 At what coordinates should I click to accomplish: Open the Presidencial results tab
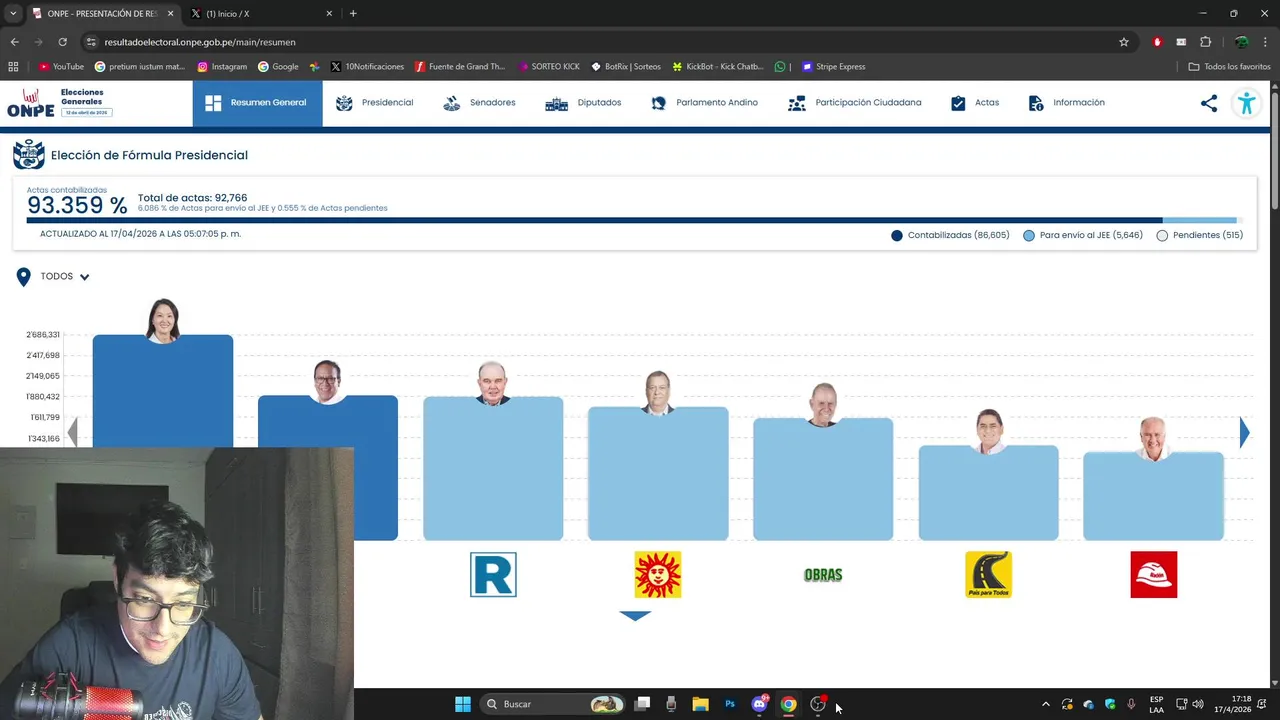click(x=374, y=103)
